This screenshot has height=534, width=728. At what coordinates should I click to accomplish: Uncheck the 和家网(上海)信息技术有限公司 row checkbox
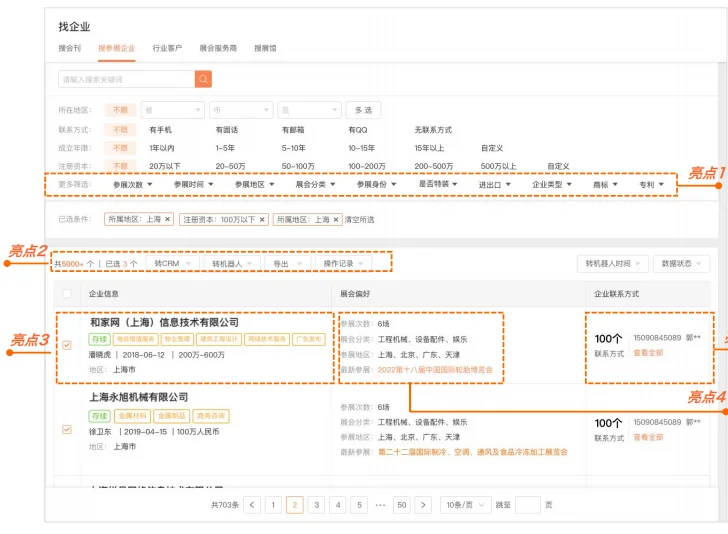tap(67, 345)
